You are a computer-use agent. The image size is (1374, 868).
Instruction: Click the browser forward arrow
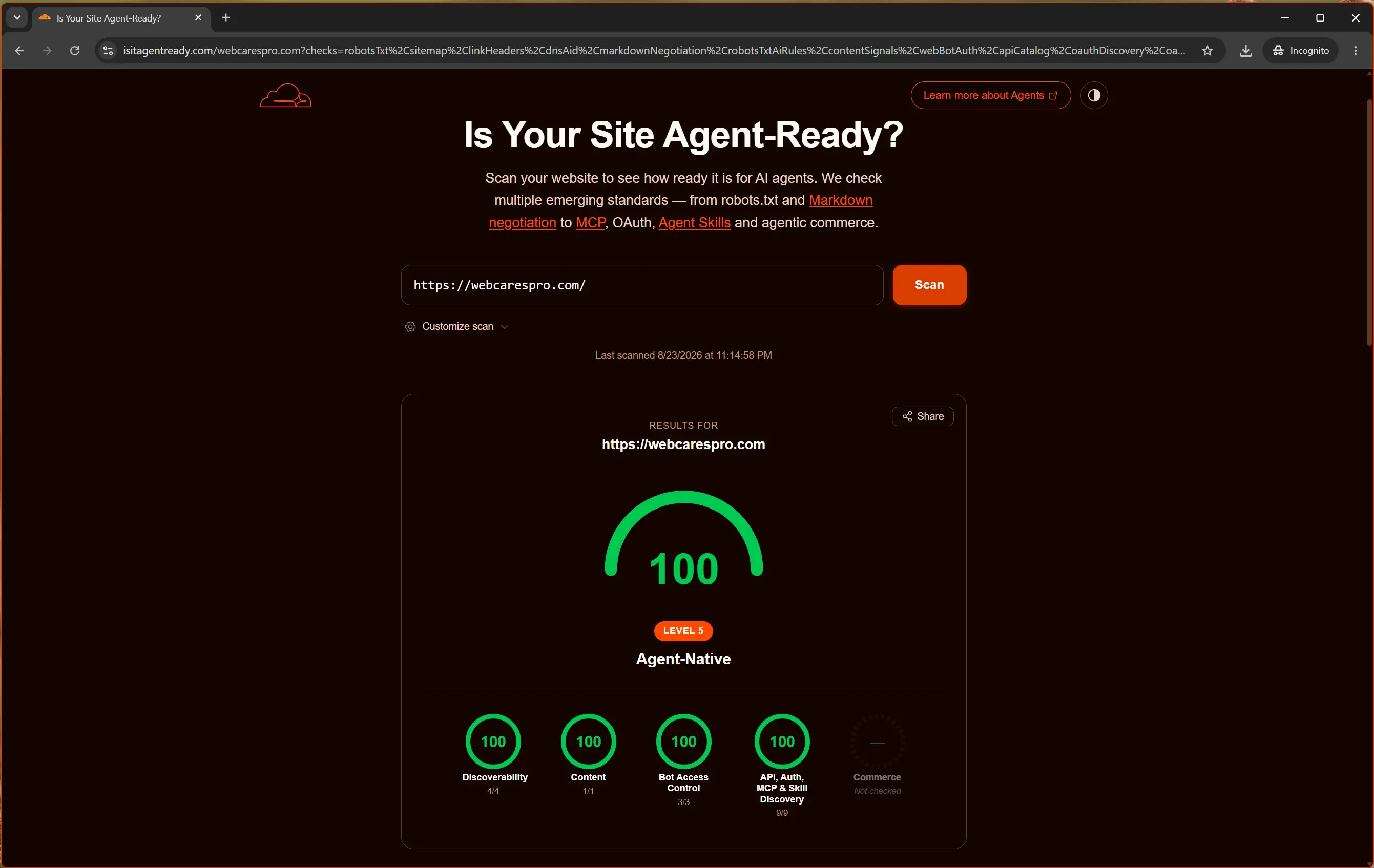point(47,51)
